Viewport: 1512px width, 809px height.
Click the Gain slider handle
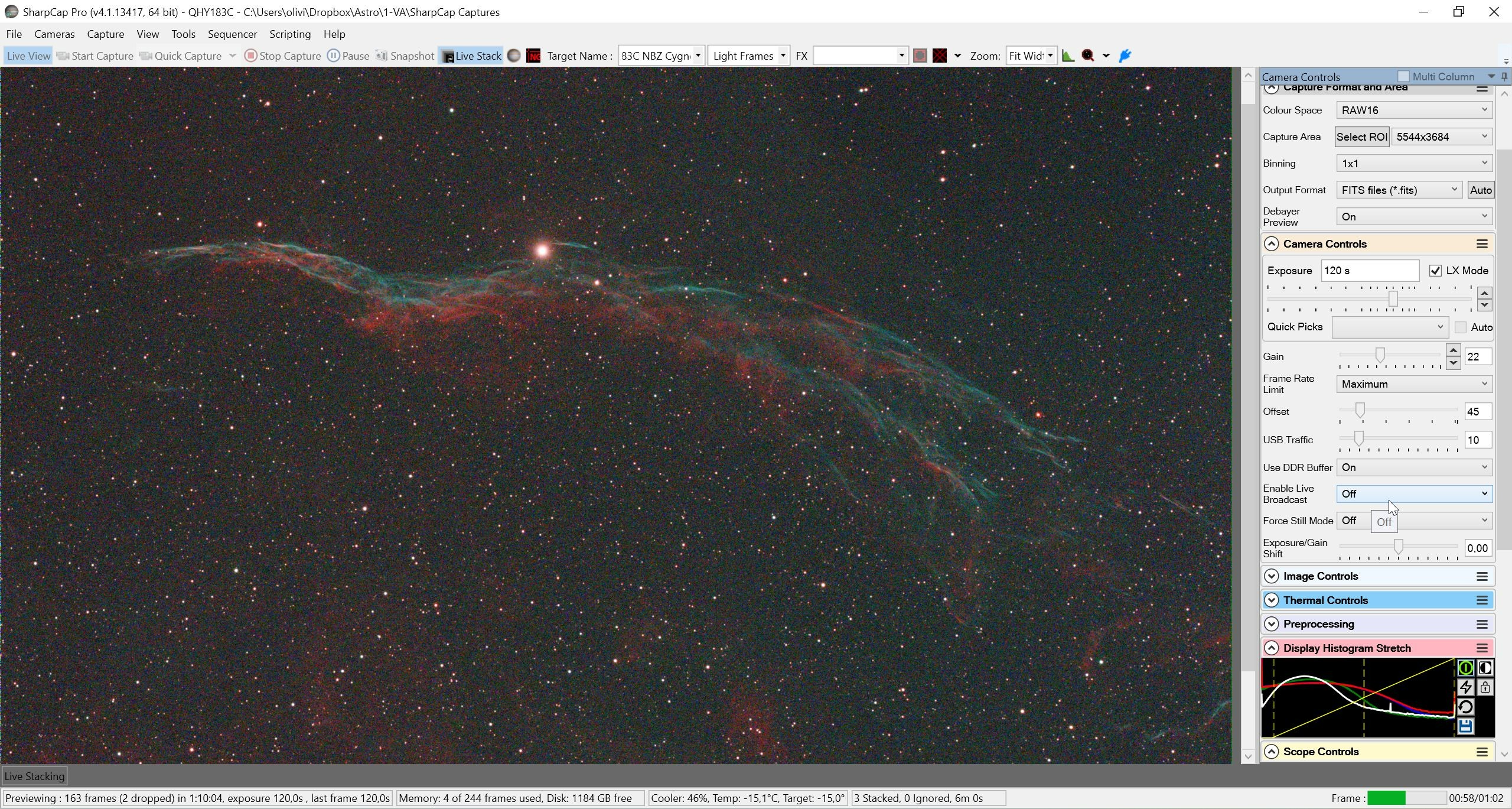point(1380,355)
